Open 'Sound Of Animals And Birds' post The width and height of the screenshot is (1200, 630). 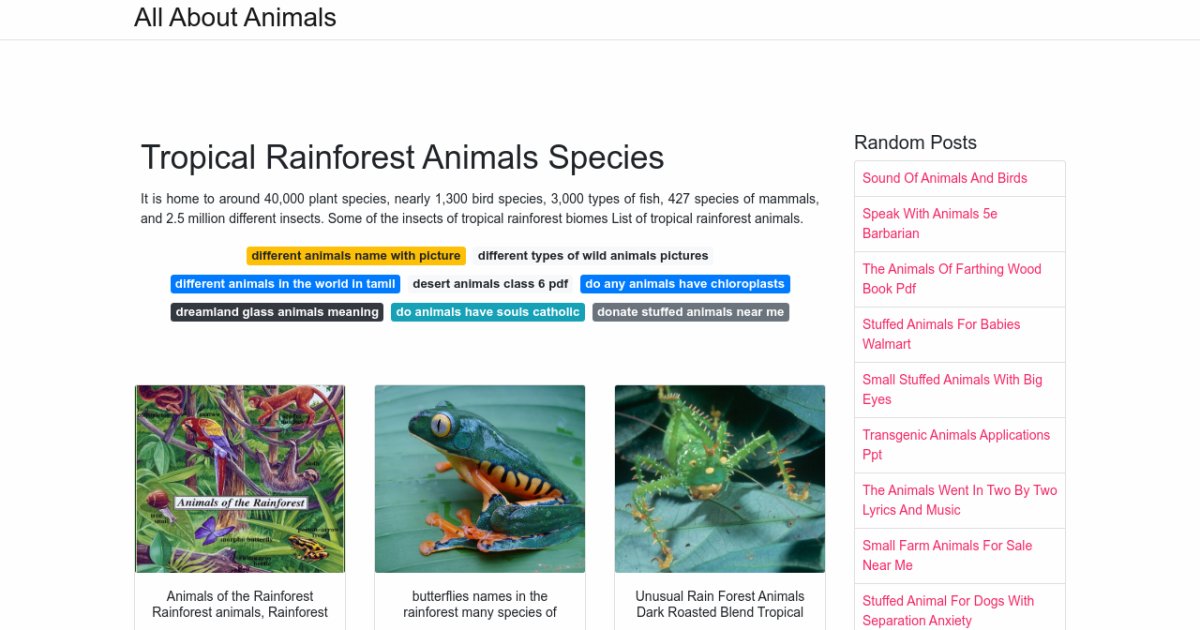[x=944, y=178]
